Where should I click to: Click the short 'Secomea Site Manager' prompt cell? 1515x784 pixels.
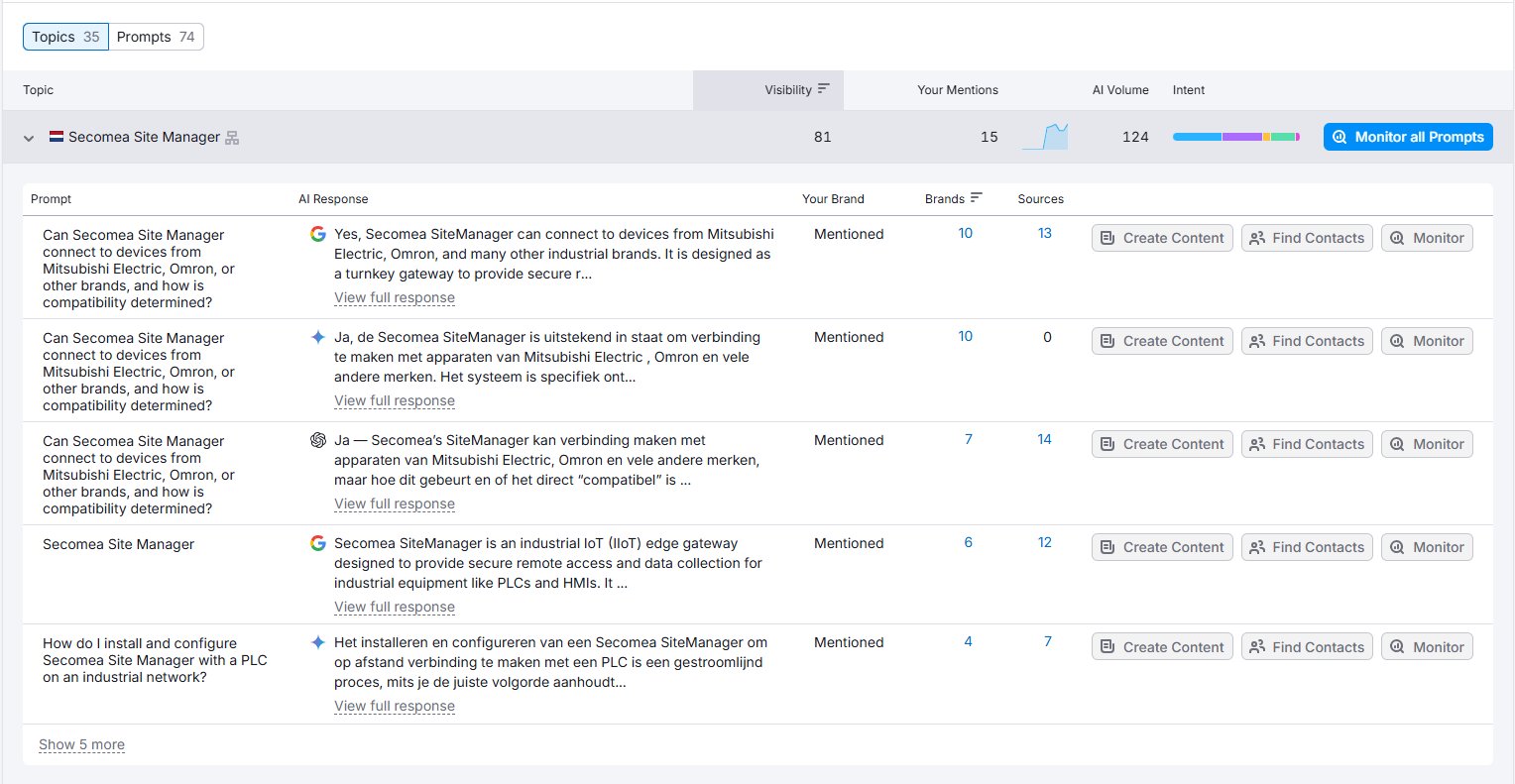[118, 544]
